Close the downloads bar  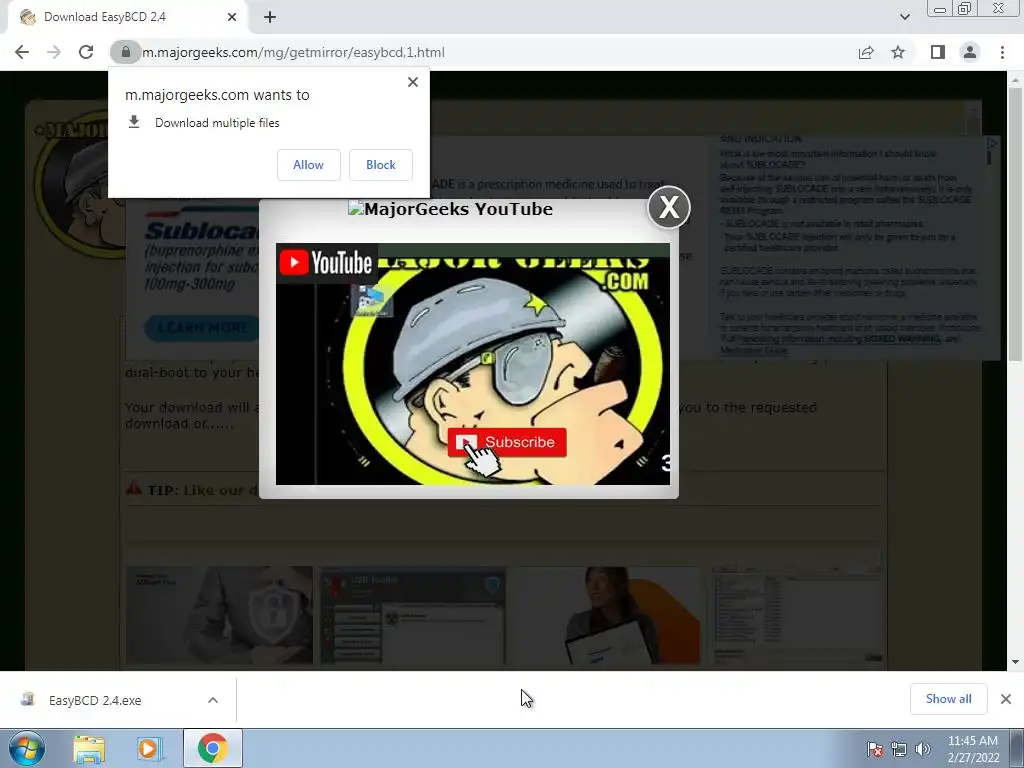[1006, 699]
